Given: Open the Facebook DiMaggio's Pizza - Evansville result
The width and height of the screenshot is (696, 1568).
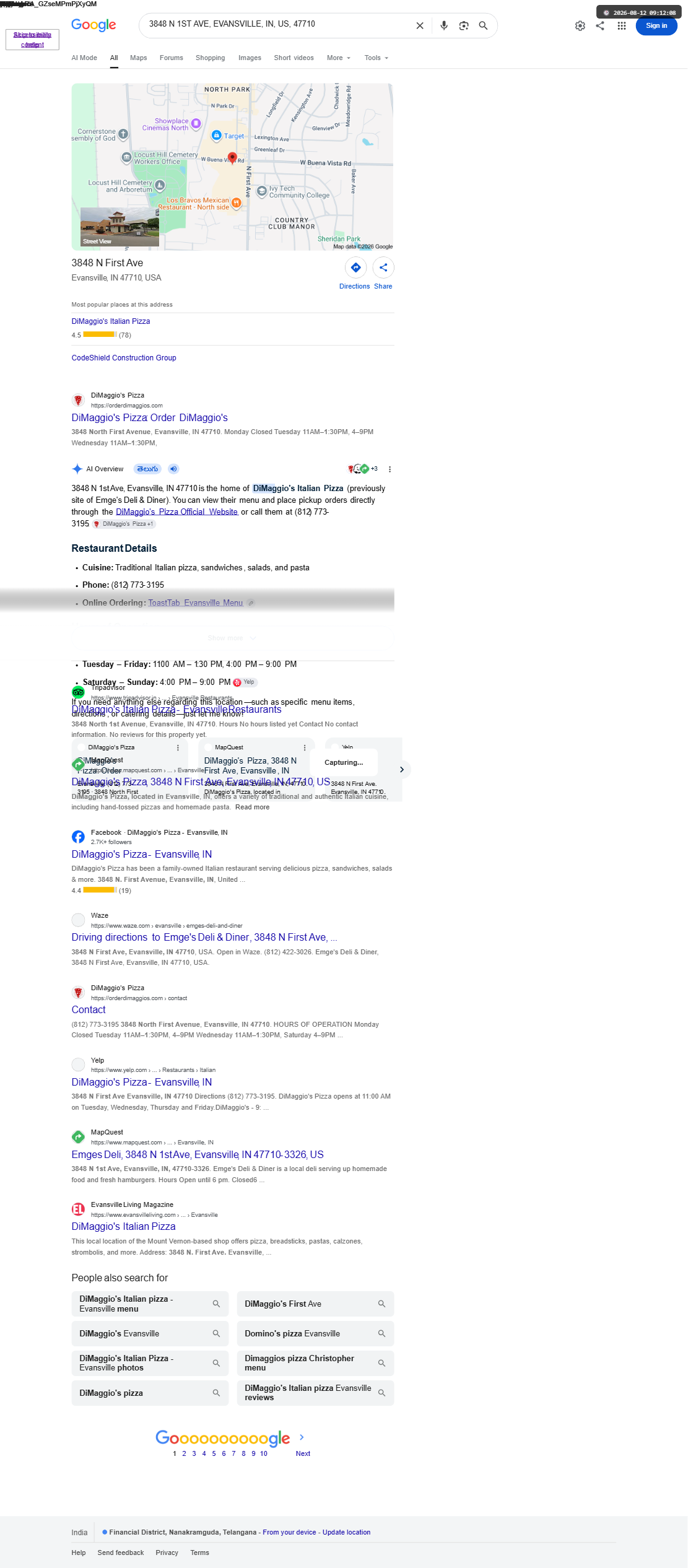Looking at the screenshot, I should (x=142, y=854).
